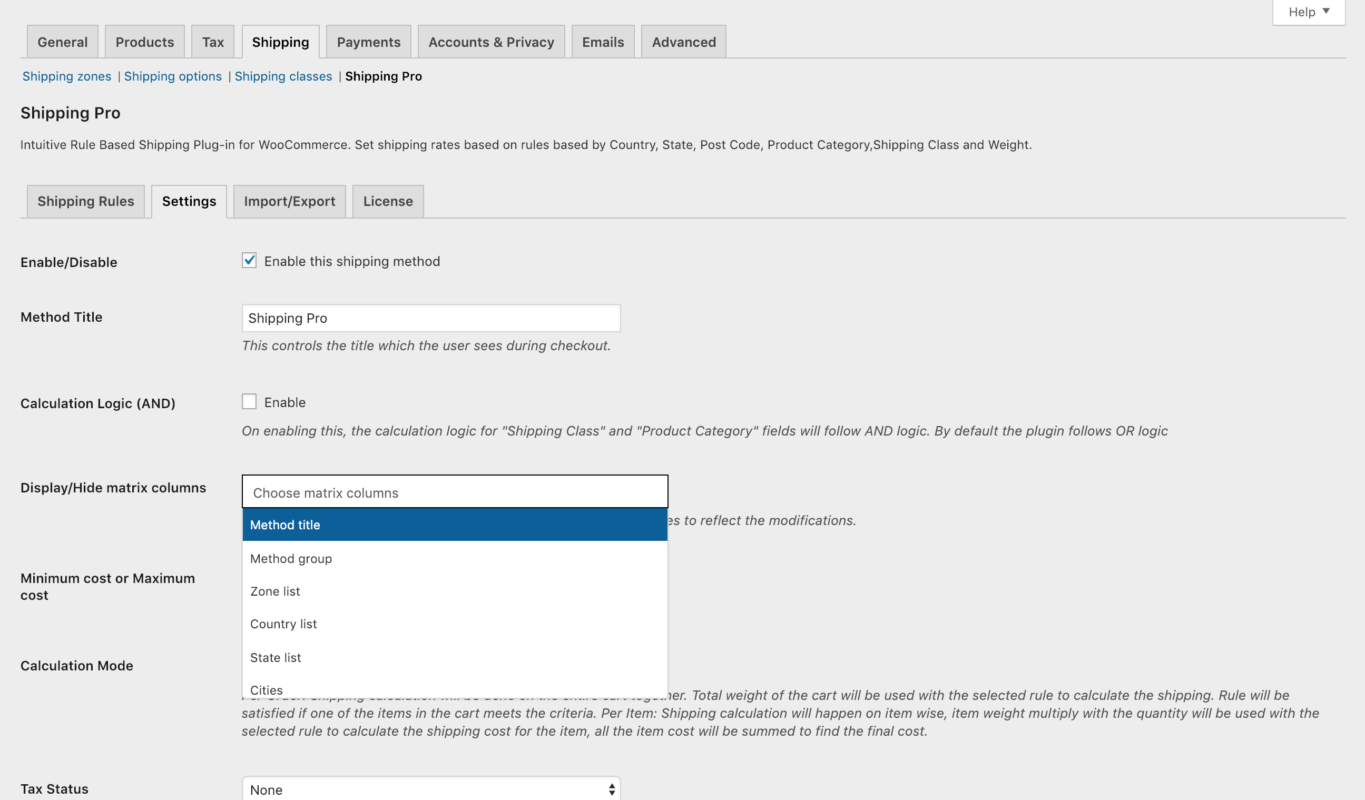Switch to the General tab

(62, 42)
